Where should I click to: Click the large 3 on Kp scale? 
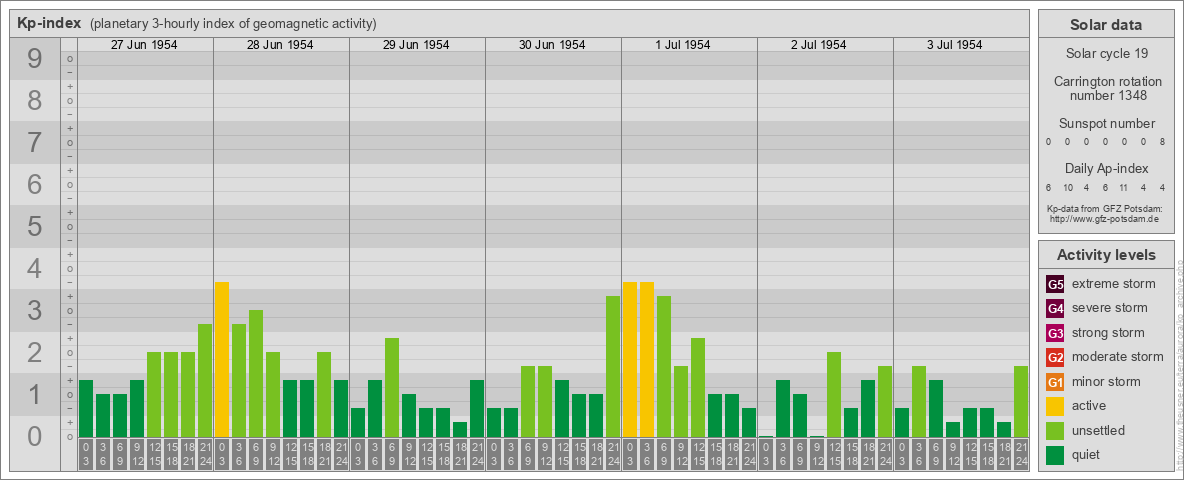[x=35, y=310]
